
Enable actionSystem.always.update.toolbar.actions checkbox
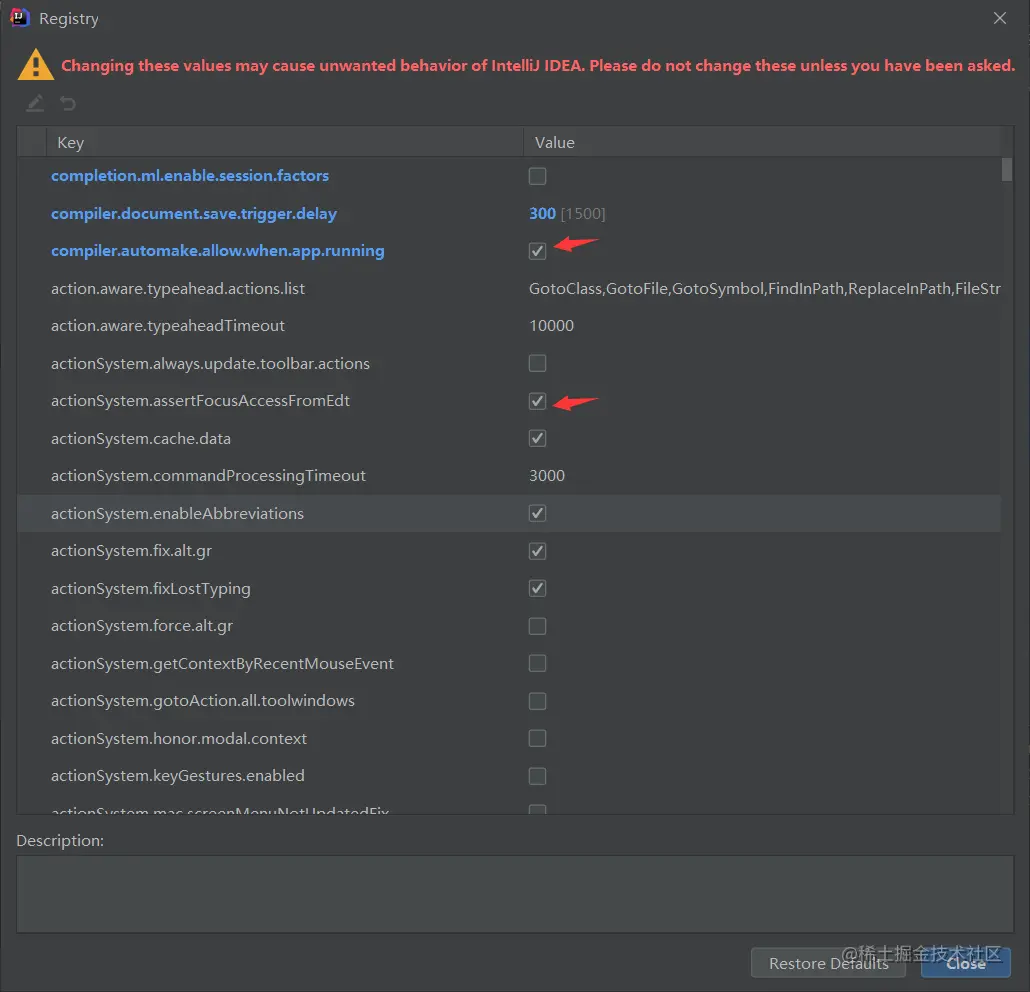(x=537, y=363)
